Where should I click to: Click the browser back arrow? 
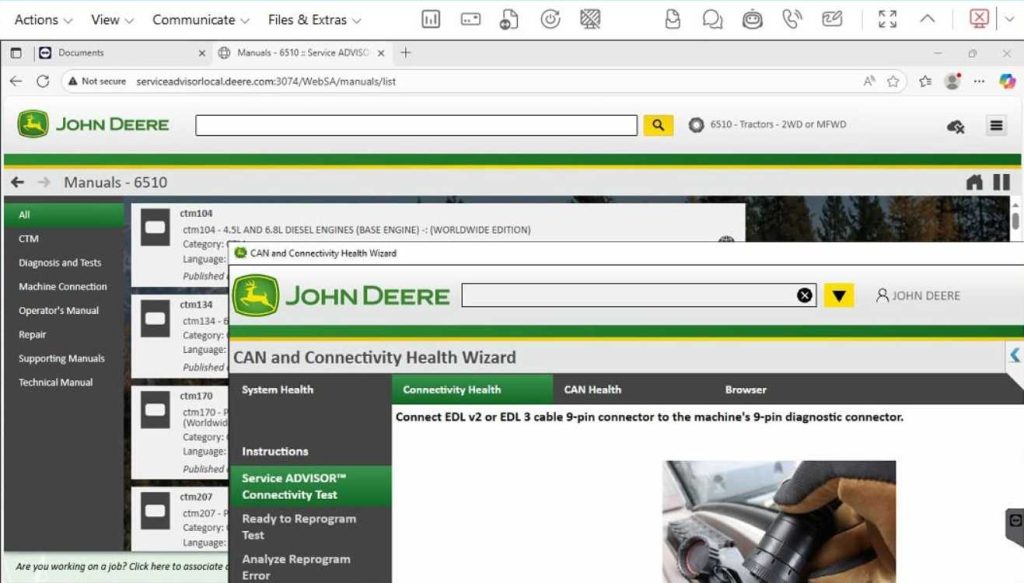click(x=16, y=82)
